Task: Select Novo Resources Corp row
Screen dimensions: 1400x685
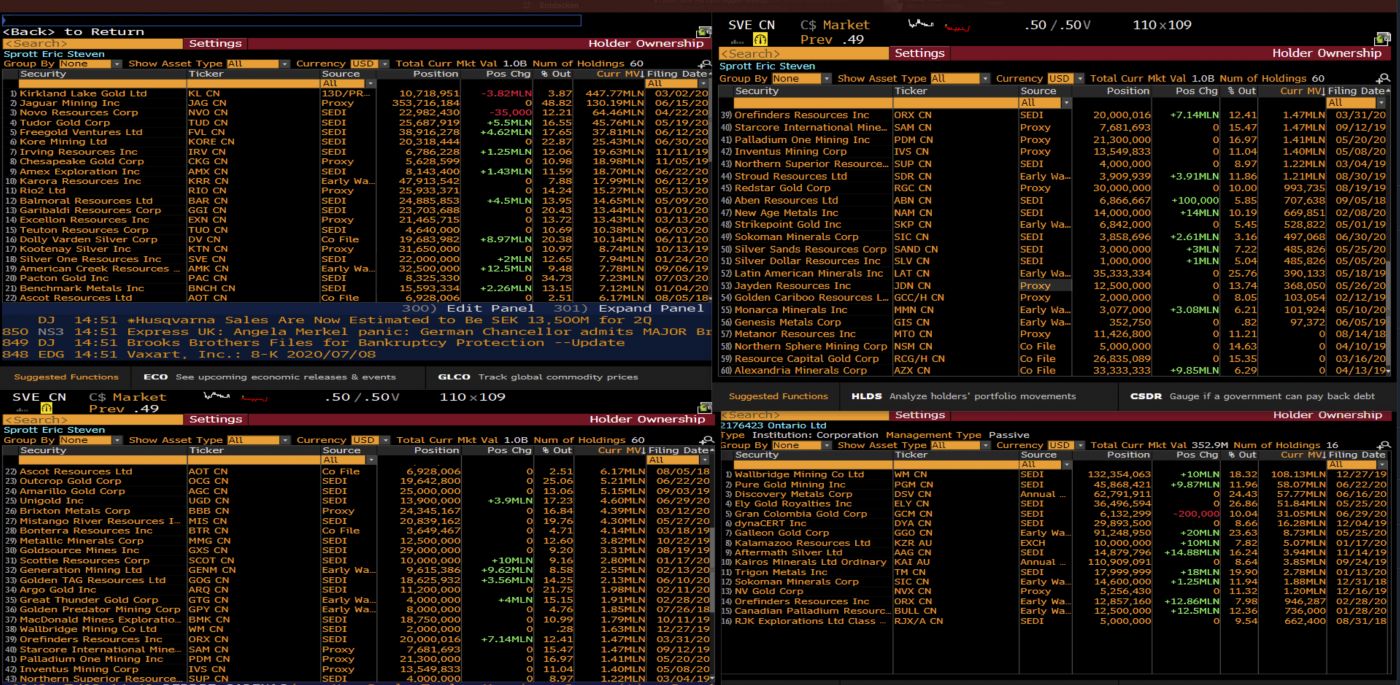Action: click(x=355, y=113)
